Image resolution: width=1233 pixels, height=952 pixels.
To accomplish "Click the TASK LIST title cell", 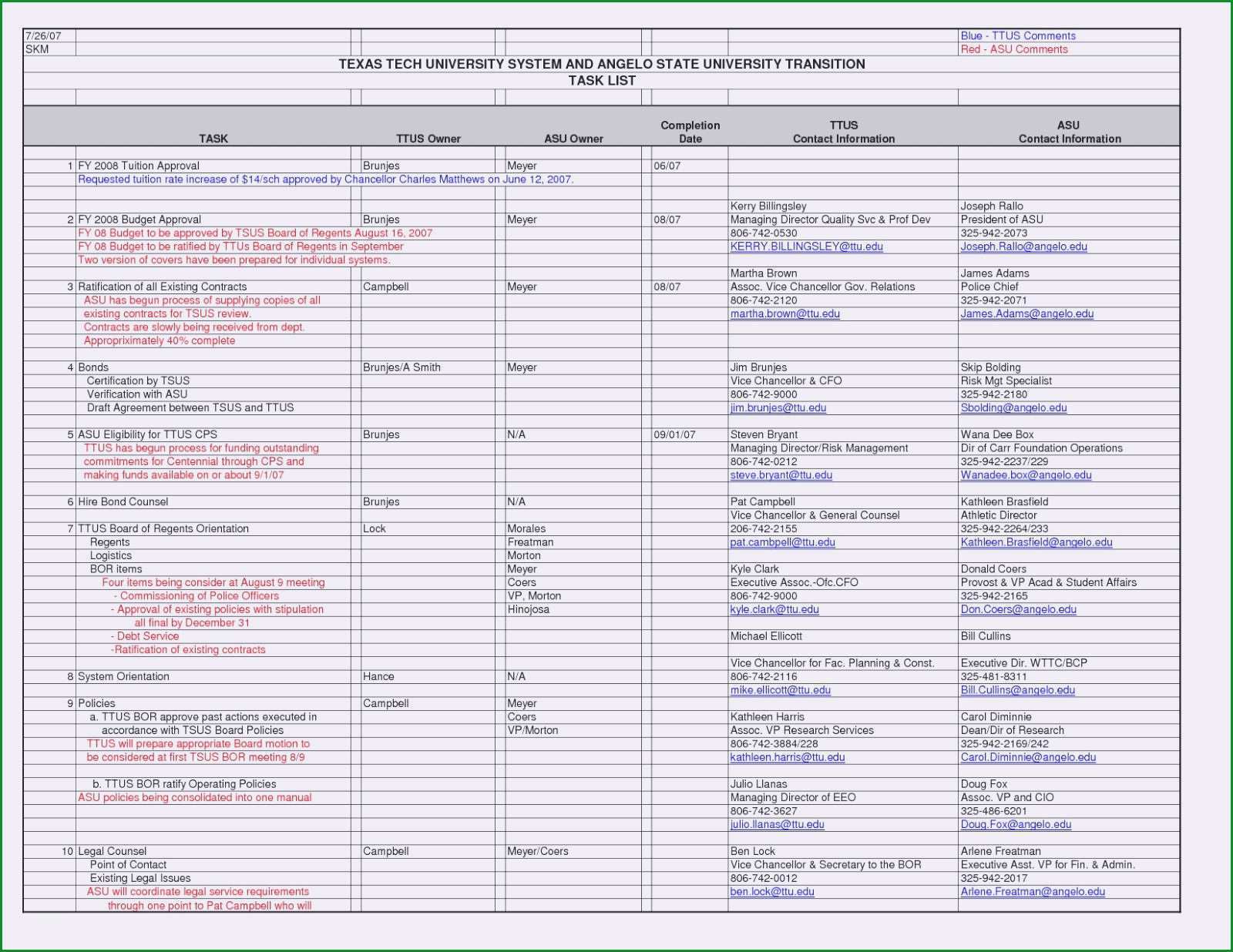I will (x=602, y=80).
